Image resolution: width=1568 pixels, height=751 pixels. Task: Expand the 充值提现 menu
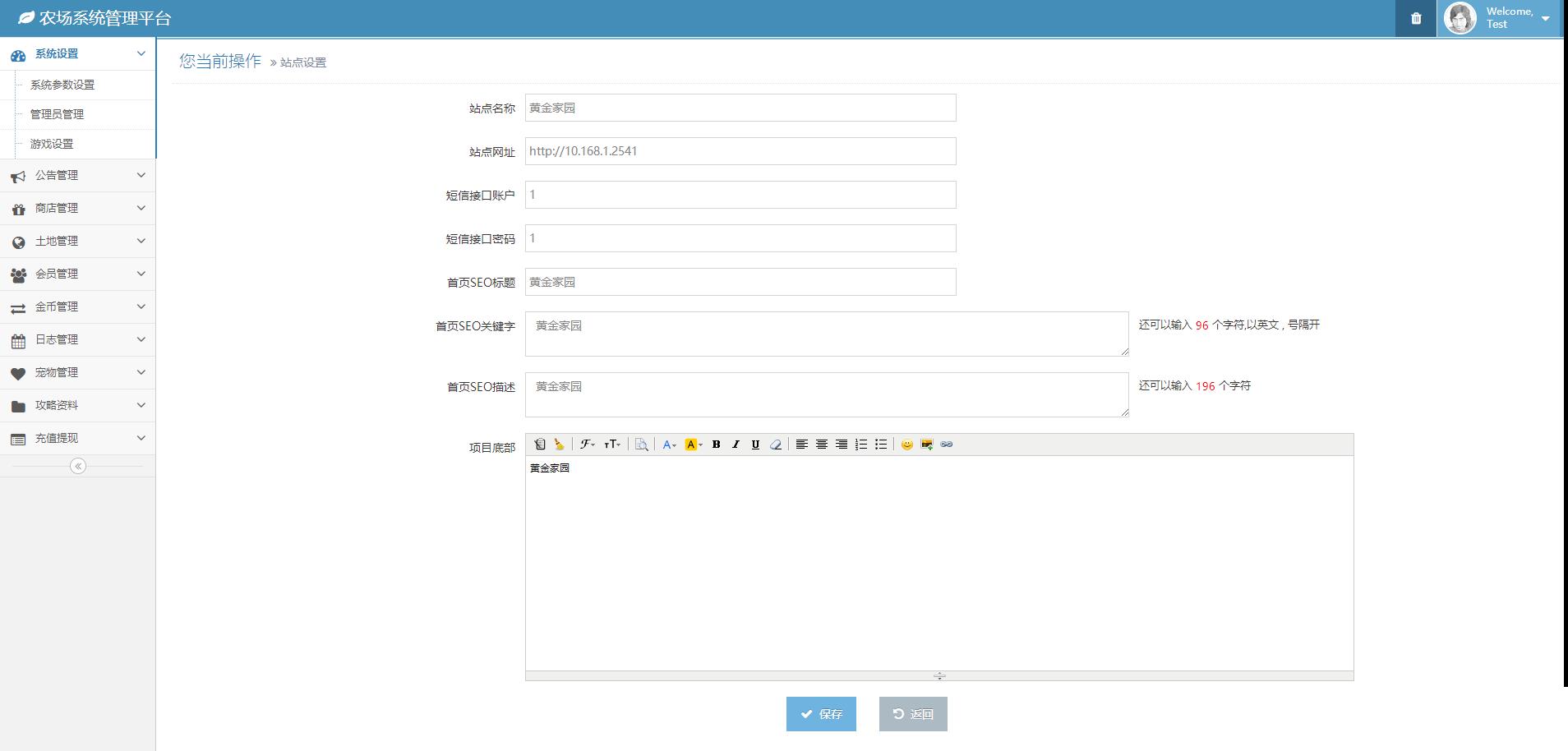coord(77,438)
